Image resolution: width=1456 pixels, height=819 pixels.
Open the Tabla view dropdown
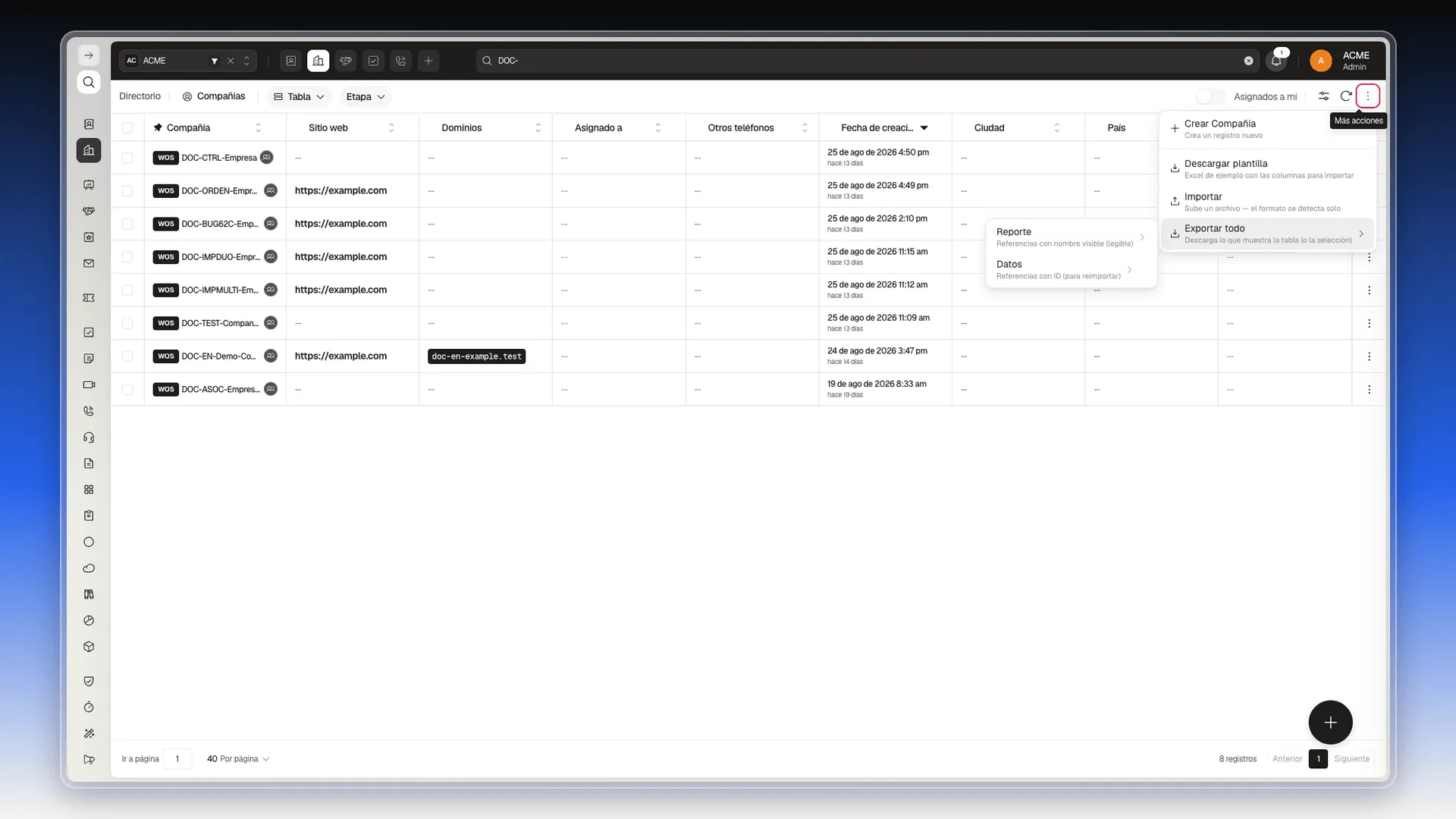pyautogui.click(x=299, y=96)
